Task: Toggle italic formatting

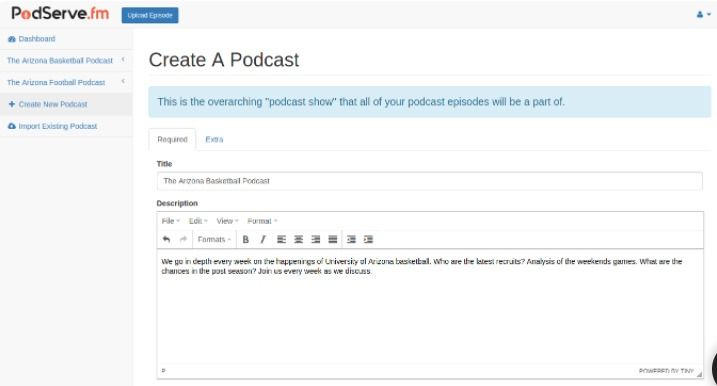Action: click(x=263, y=239)
